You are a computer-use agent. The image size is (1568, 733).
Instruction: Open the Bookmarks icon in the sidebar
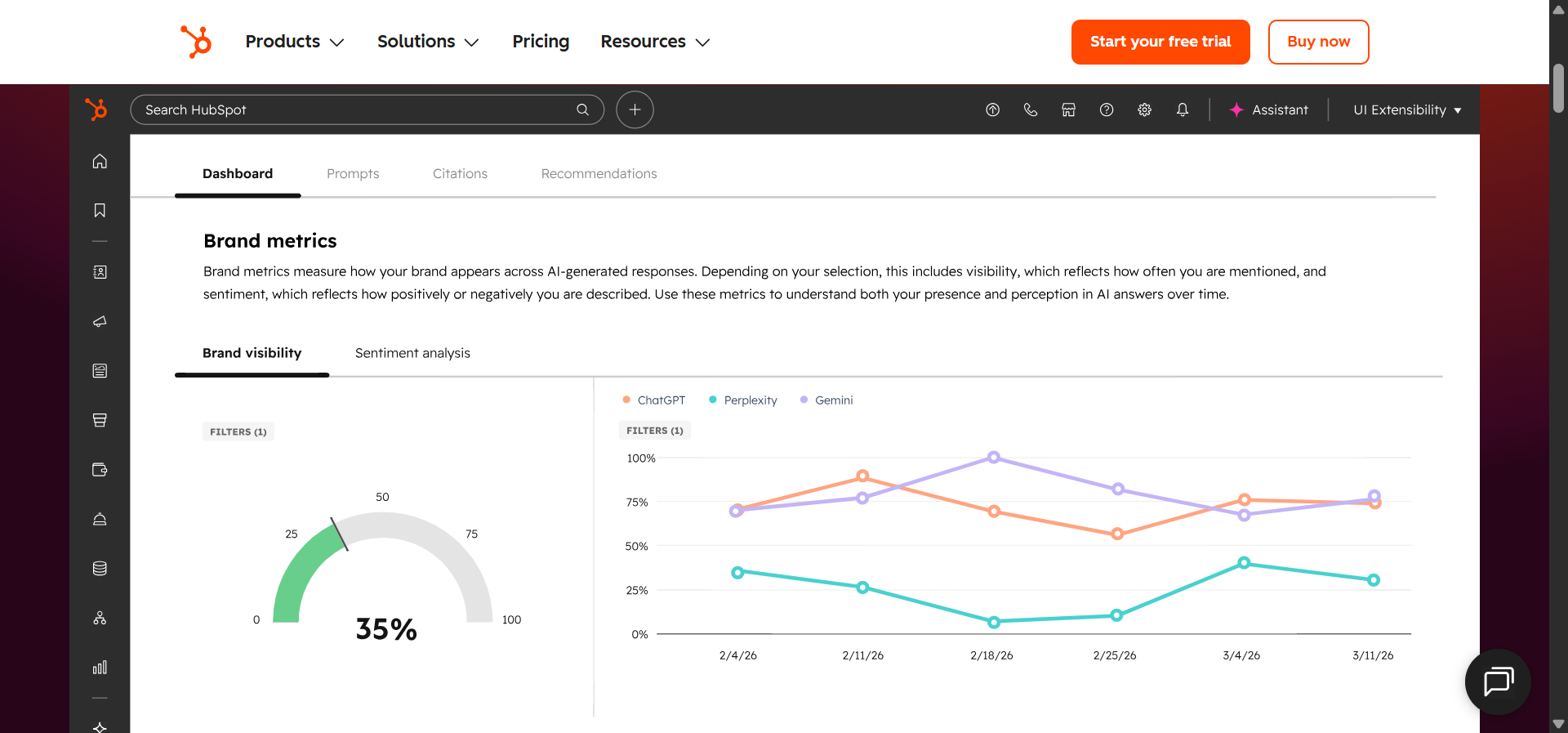point(100,211)
